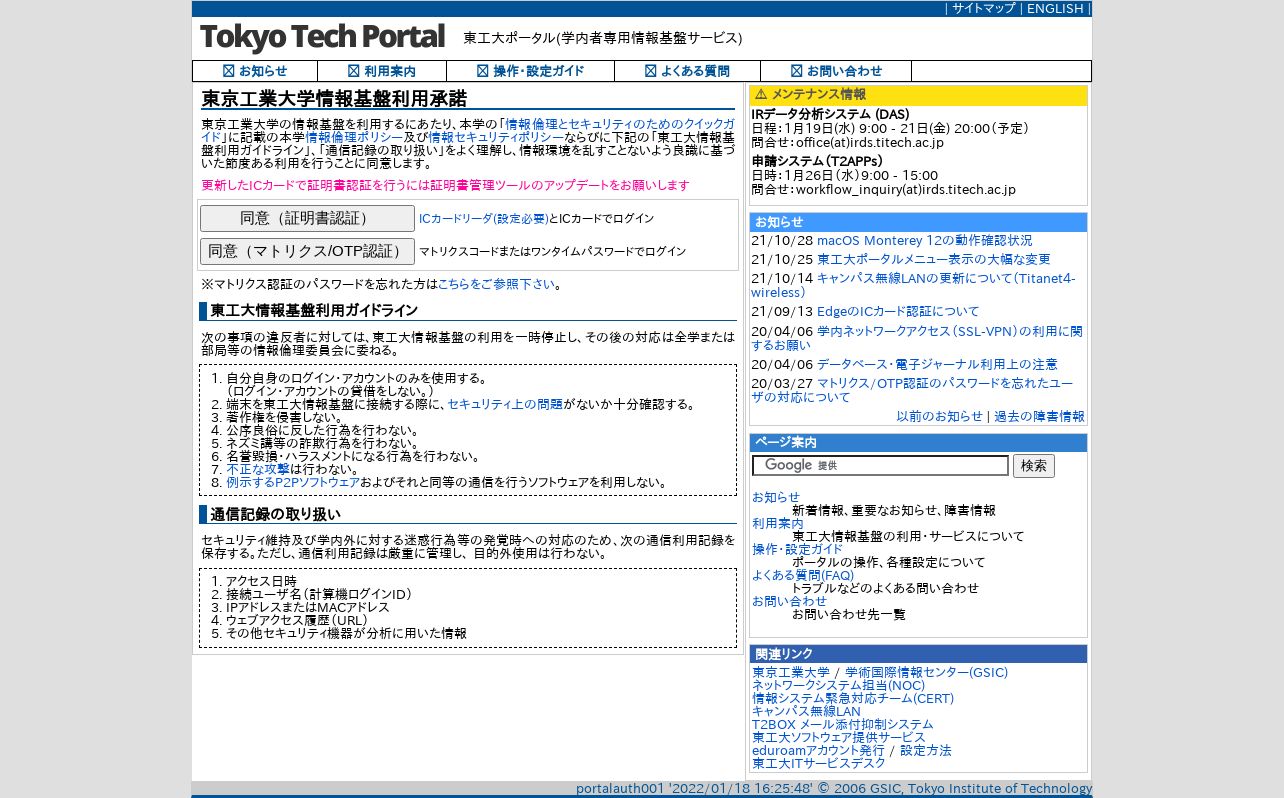Viewport: 1284px width, 798px height.
Task: Click こちらをご参照下さい password help link
Action: pyautogui.click(x=496, y=284)
